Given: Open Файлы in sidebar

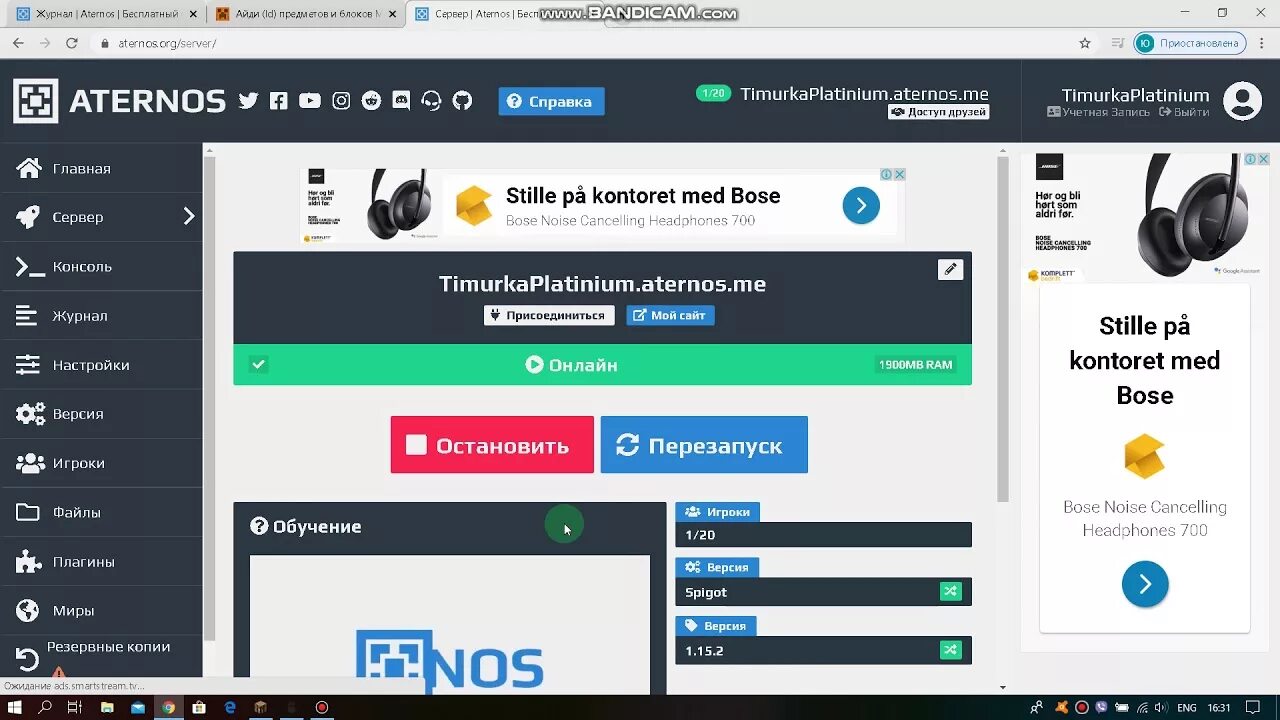Looking at the screenshot, I should 101,512.
